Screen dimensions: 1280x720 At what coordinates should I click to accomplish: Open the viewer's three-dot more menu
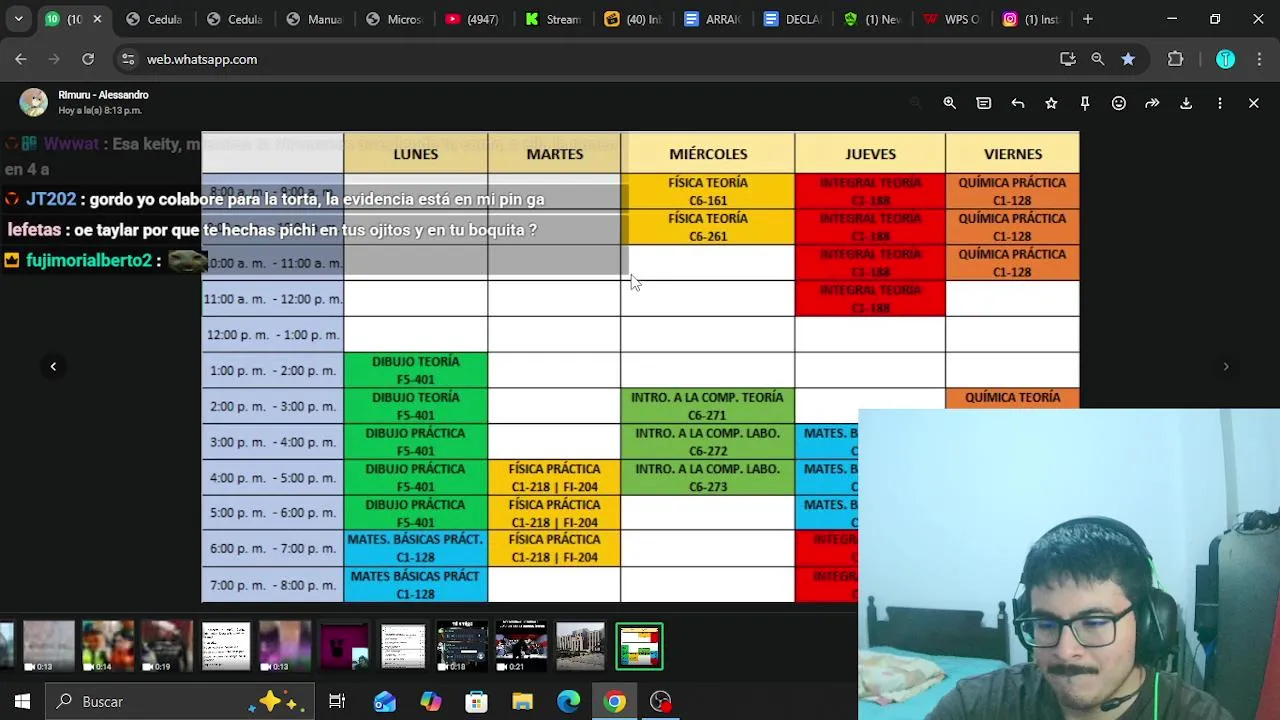(x=1220, y=103)
